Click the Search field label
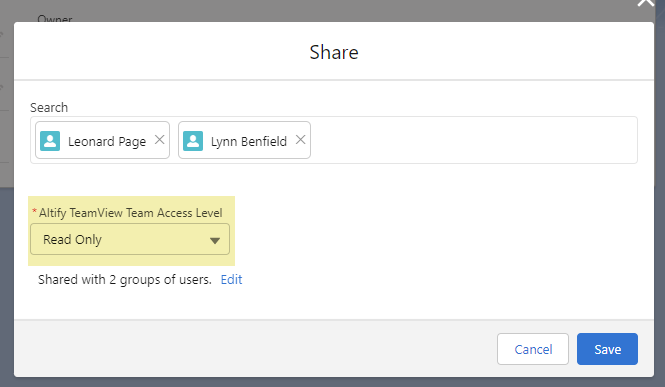This screenshot has height=387, width=665. pos(49,108)
